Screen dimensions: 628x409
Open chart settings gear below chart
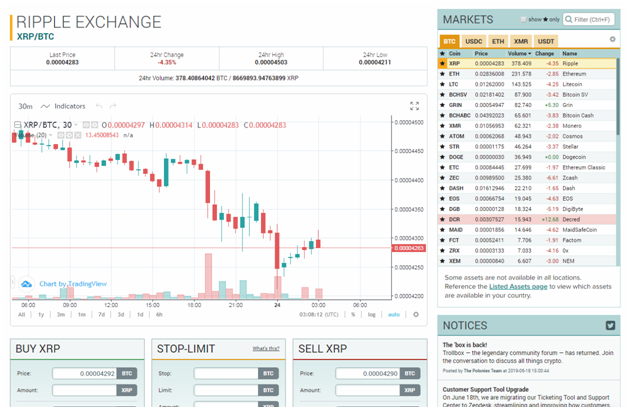[x=416, y=314]
